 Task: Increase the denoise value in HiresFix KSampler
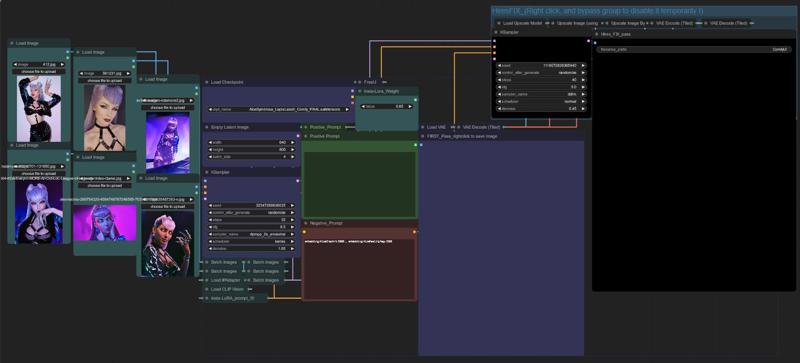click(583, 109)
